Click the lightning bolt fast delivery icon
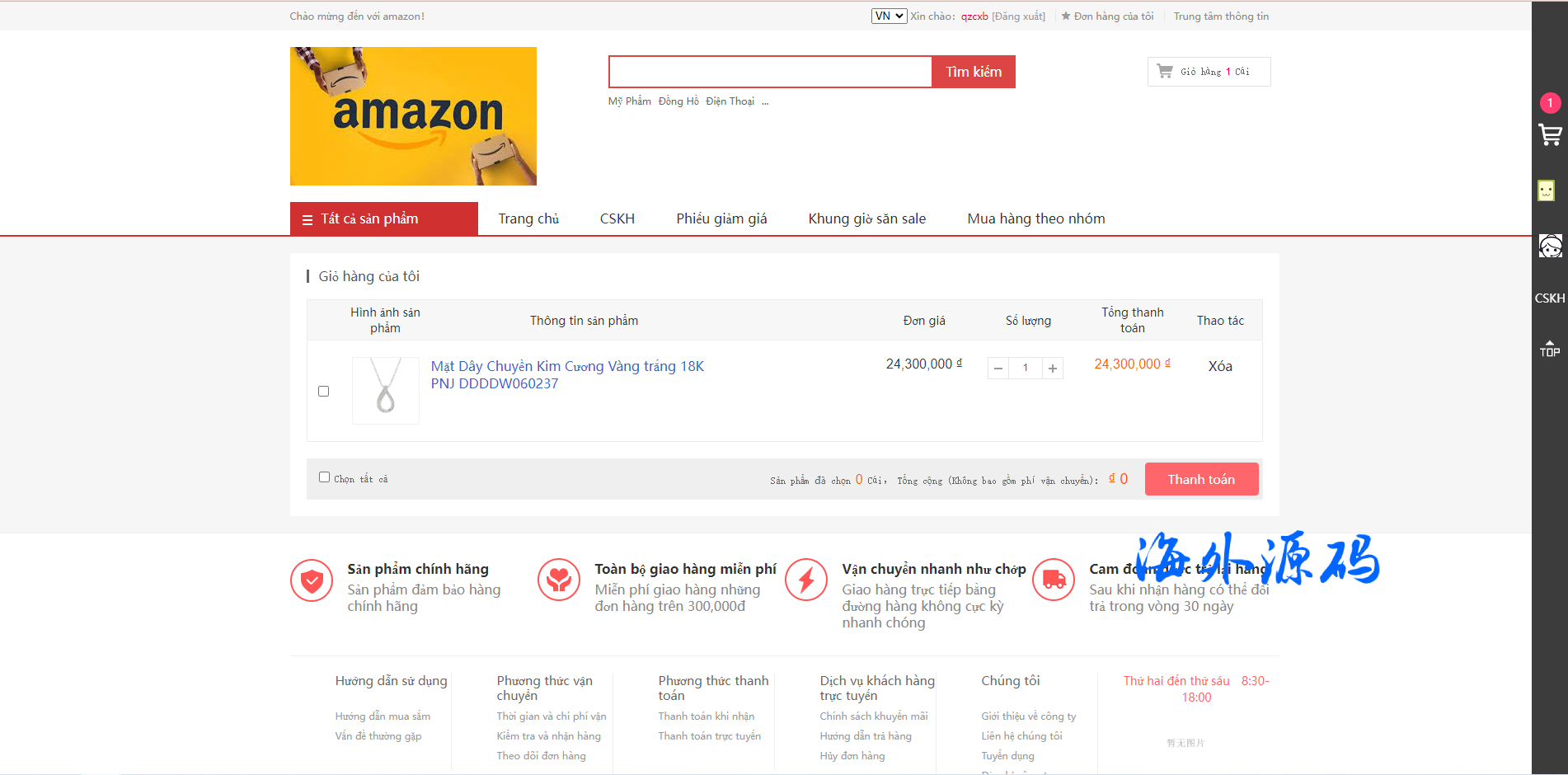1568x775 pixels. [806, 580]
